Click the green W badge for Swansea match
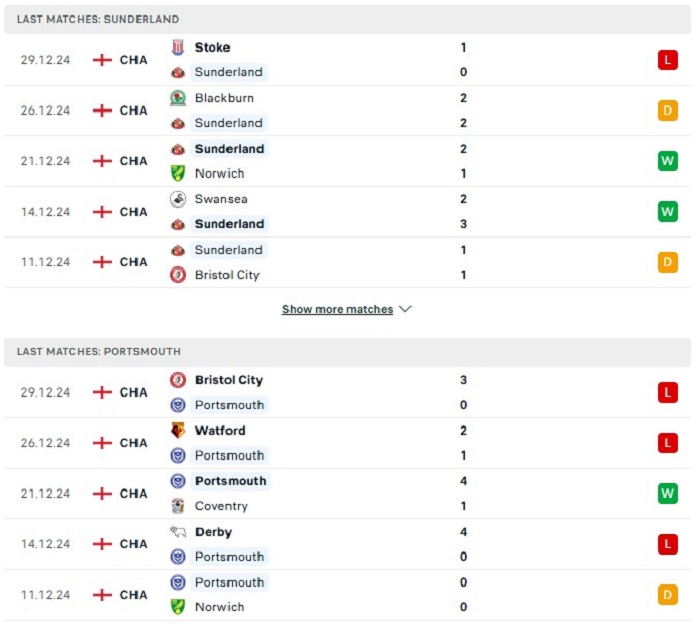 667,212
